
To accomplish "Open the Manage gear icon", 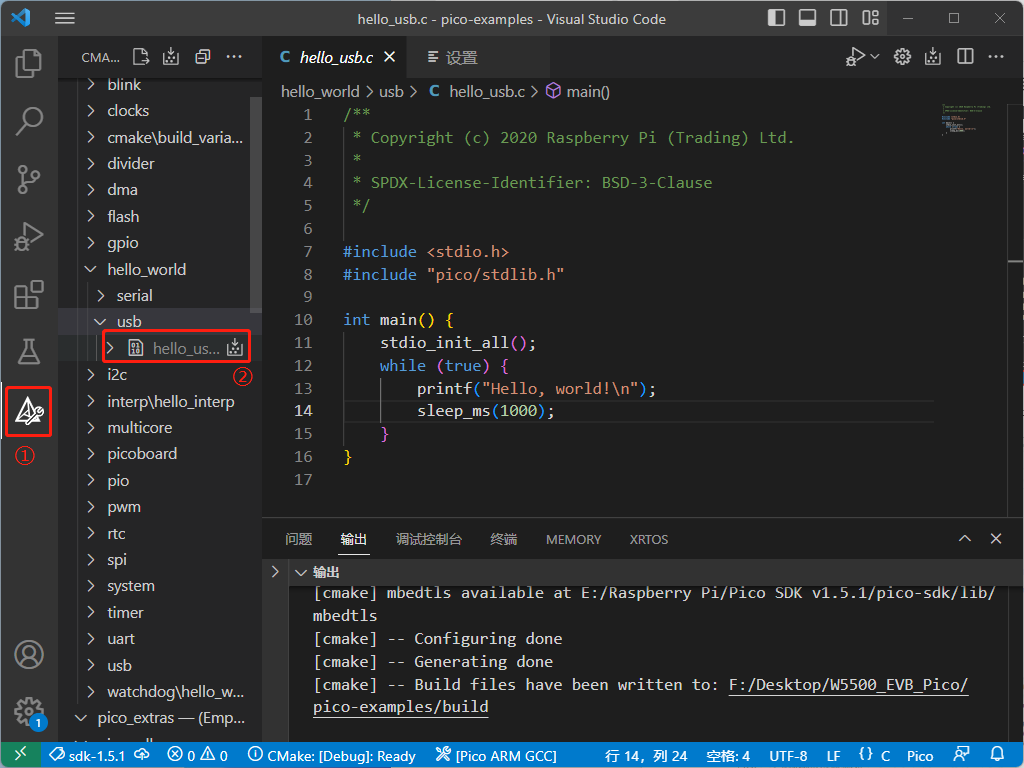I will [x=29, y=711].
